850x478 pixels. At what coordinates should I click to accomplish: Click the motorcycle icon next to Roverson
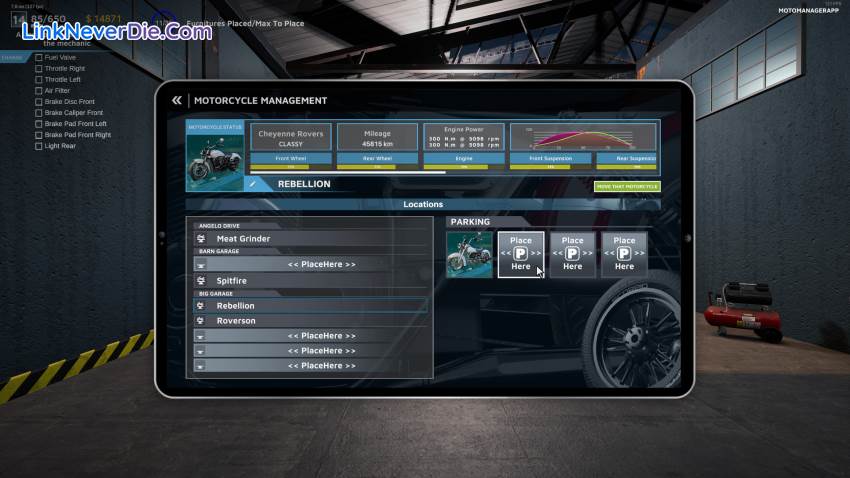[x=201, y=321]
